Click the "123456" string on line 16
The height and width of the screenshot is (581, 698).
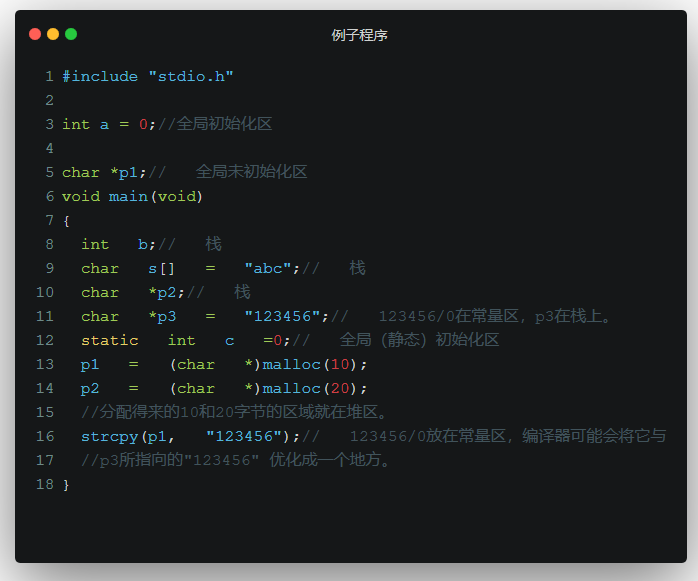[244, 437]
